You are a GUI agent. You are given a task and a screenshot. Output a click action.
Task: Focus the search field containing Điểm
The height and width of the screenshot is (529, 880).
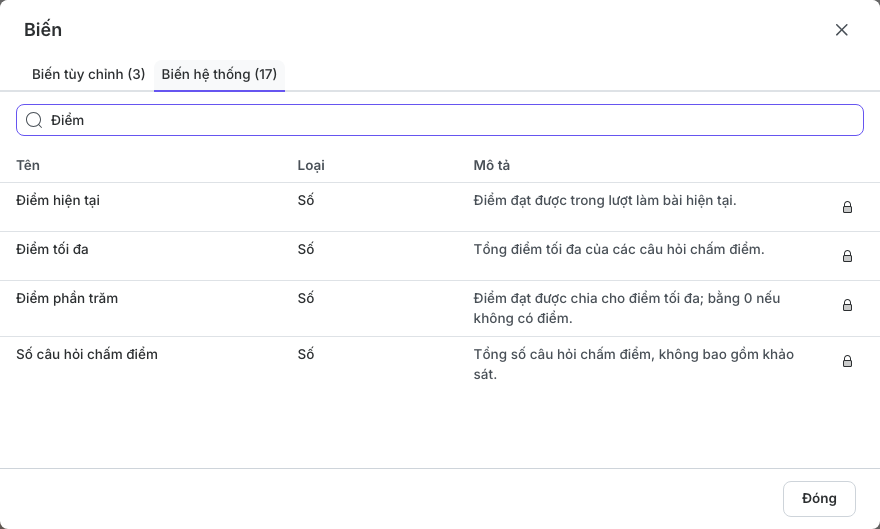(x=440, y=120)
